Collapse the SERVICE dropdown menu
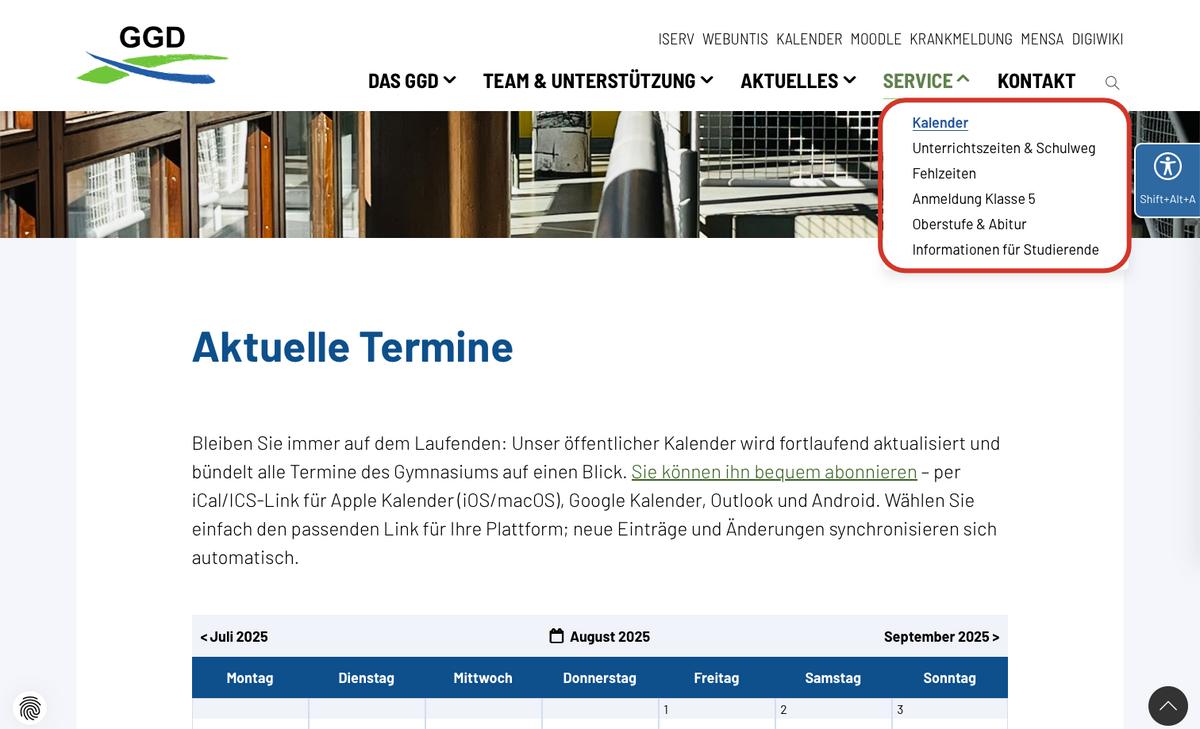1200x729 pixels. coord(925,81)
